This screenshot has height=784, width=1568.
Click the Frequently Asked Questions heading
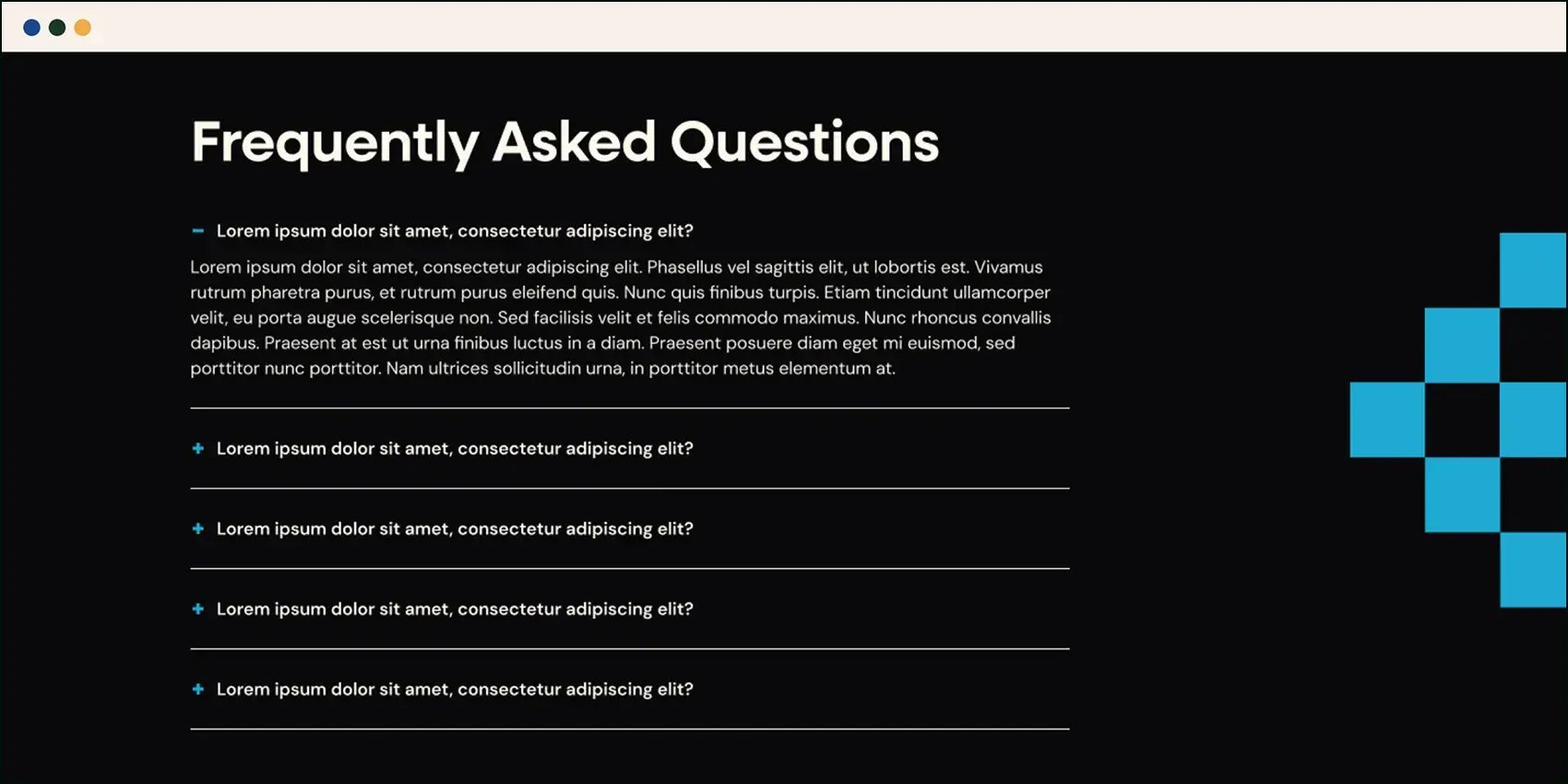tap(564, 141)
